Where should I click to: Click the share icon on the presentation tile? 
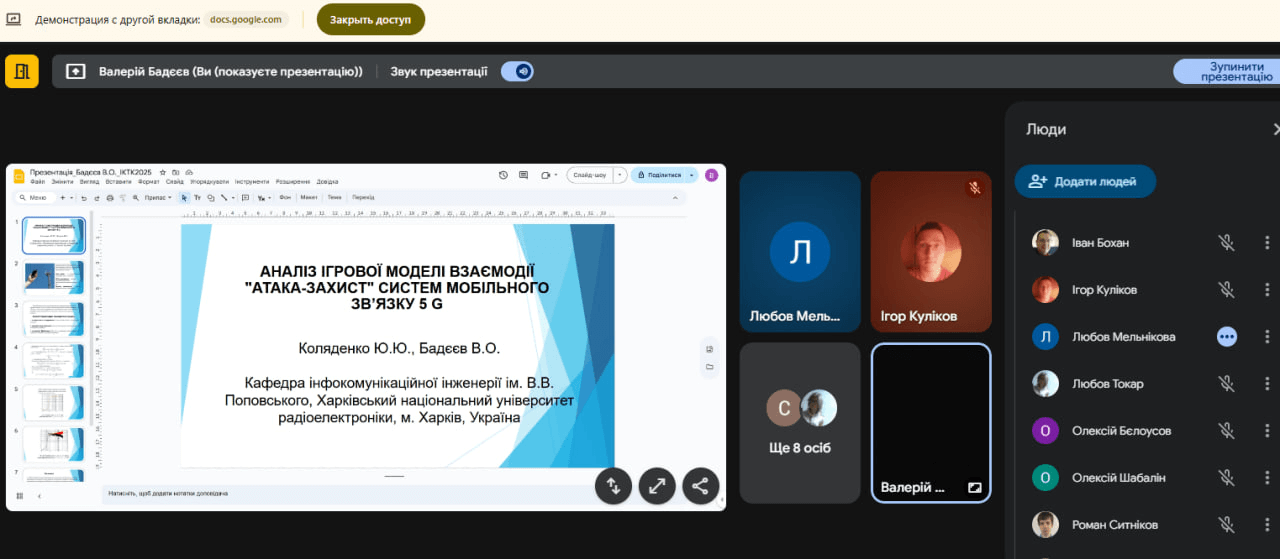click(700, 486)
